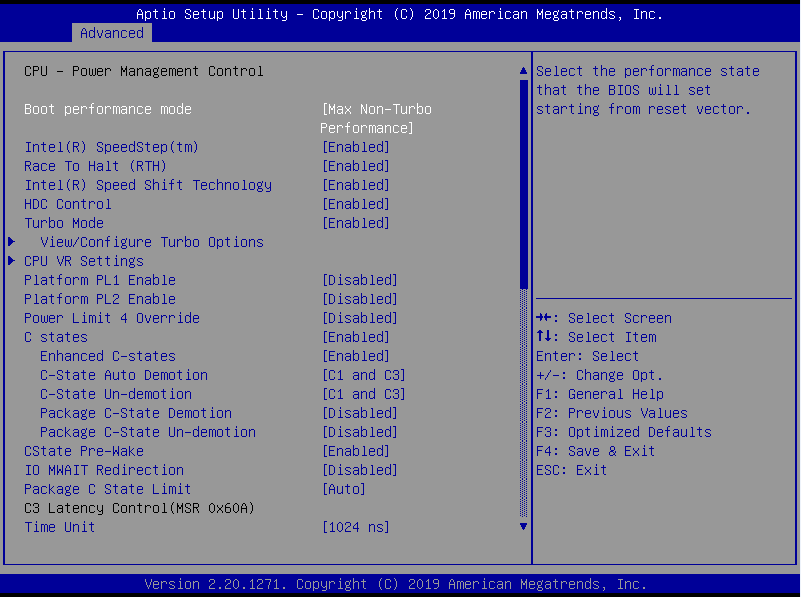Click the scrollbar up arrow

pyautogui.click(x=523, y=72)
